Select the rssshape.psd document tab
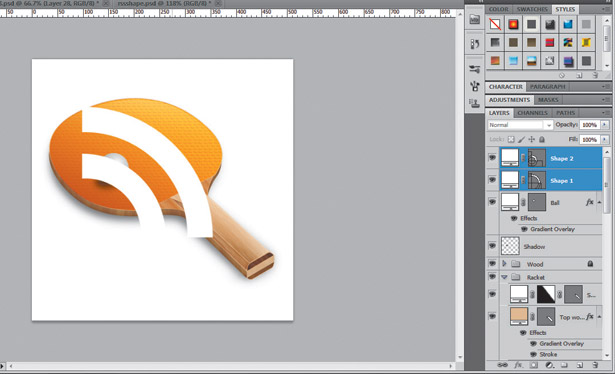The image size is (615, 374). click(164, 3)
